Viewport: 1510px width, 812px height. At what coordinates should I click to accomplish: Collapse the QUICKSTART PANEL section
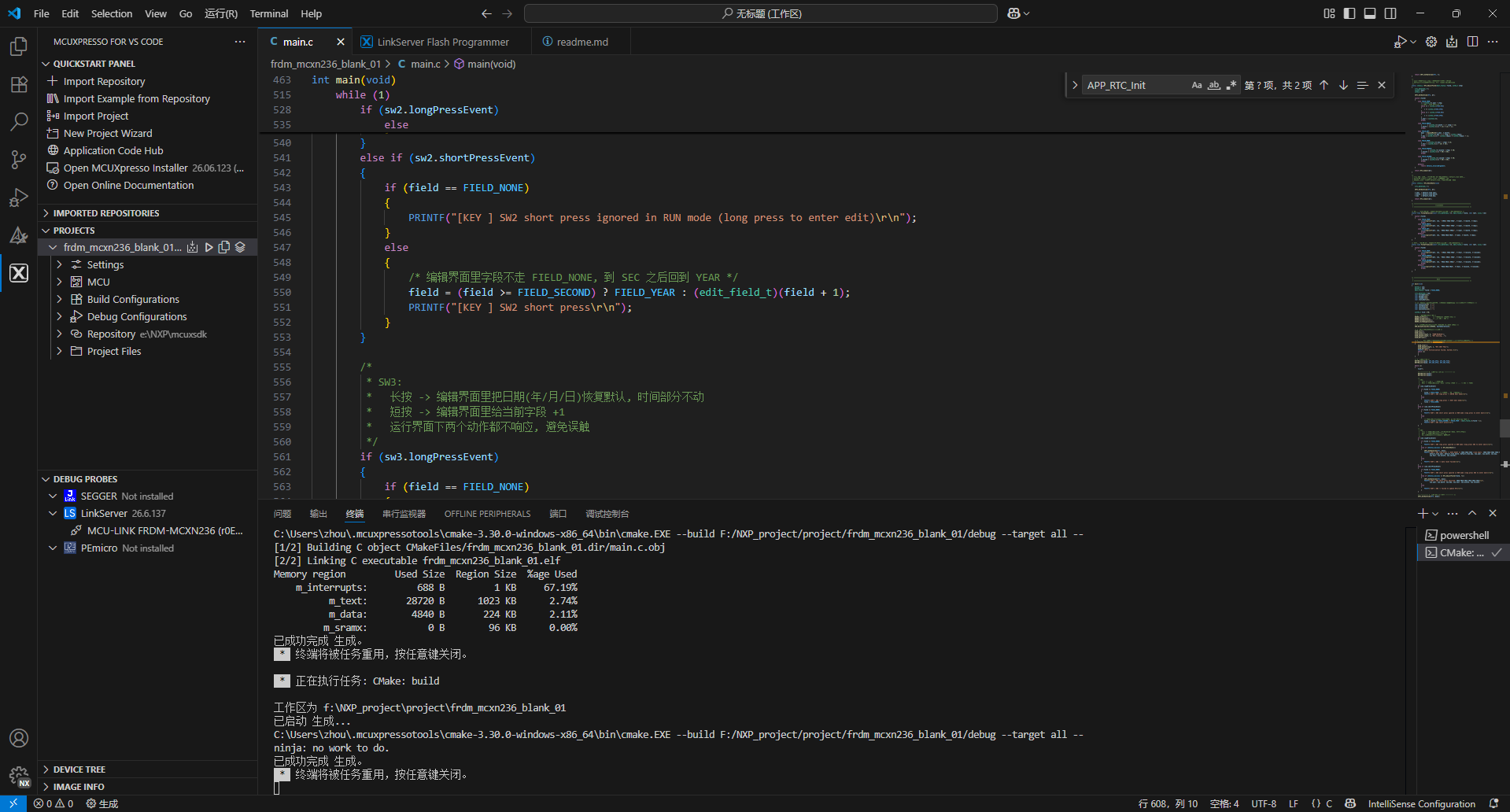click(148, 64)
